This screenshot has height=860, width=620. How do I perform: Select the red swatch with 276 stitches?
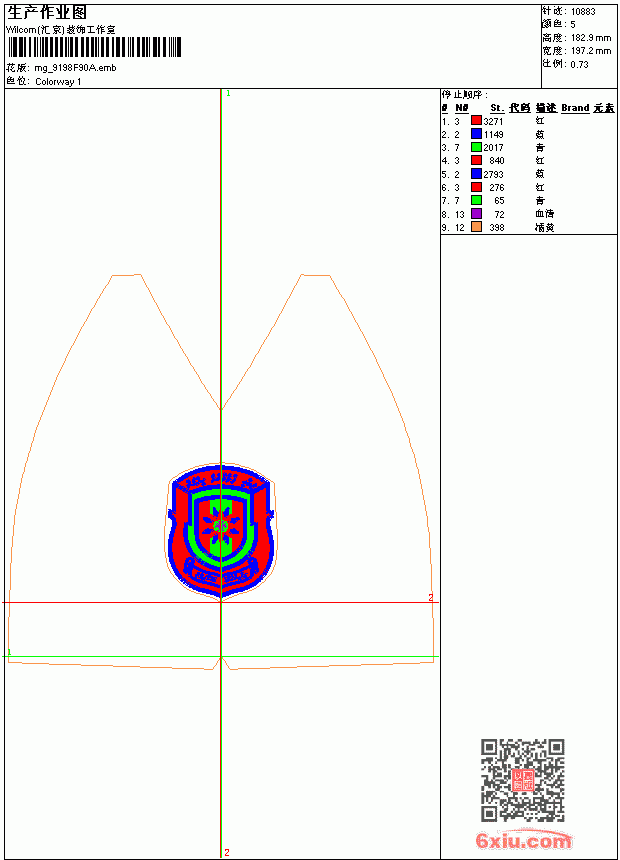476,187
